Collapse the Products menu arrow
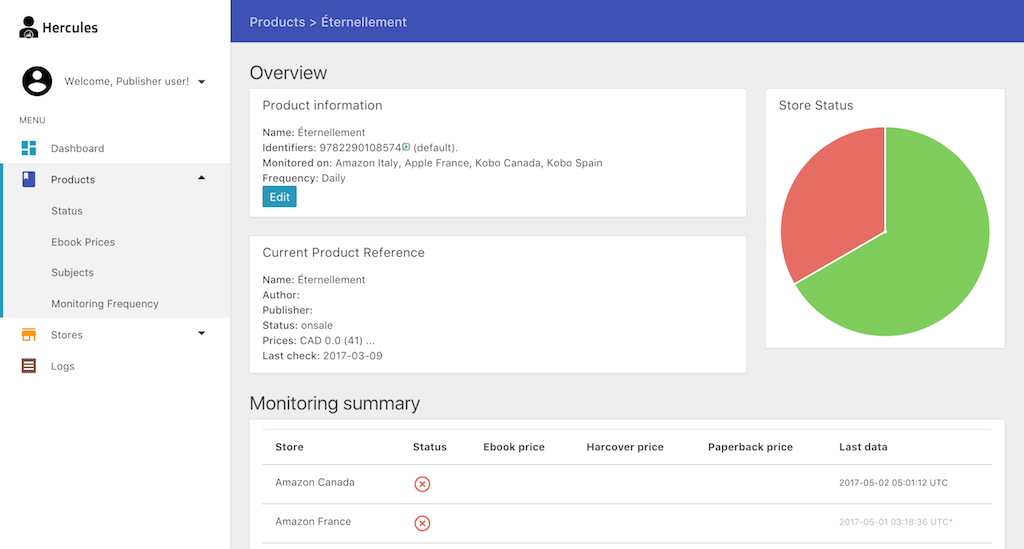 [201, 178]
